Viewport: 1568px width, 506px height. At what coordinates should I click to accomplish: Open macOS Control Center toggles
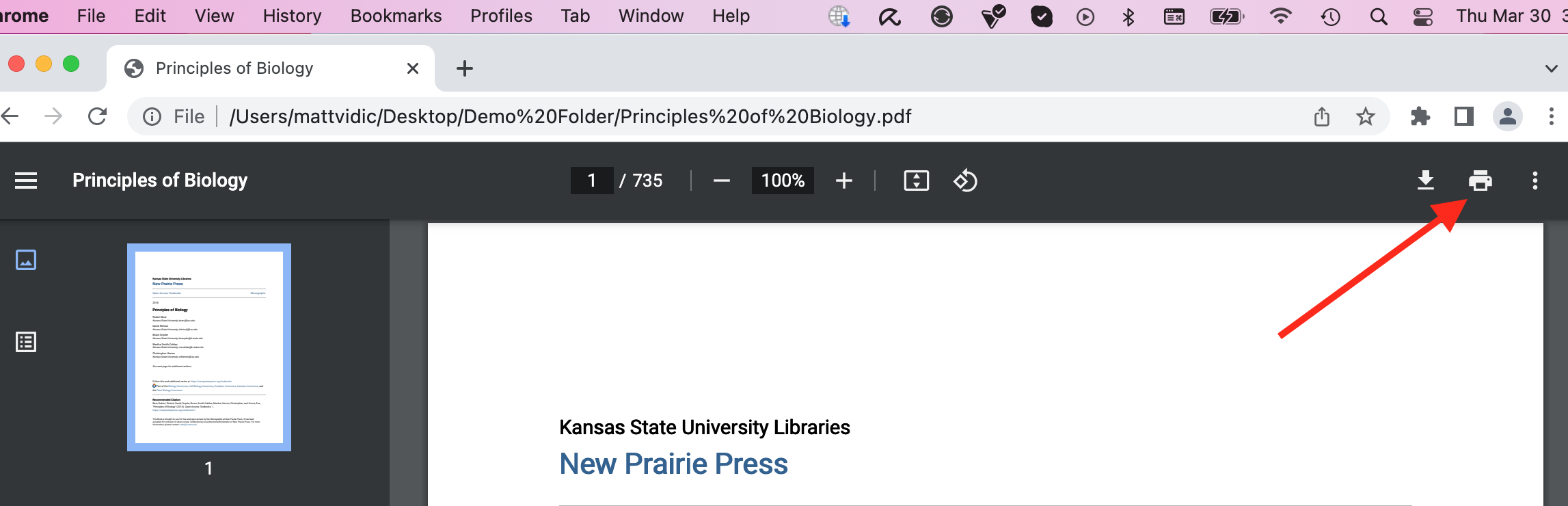click(1422, 16)
